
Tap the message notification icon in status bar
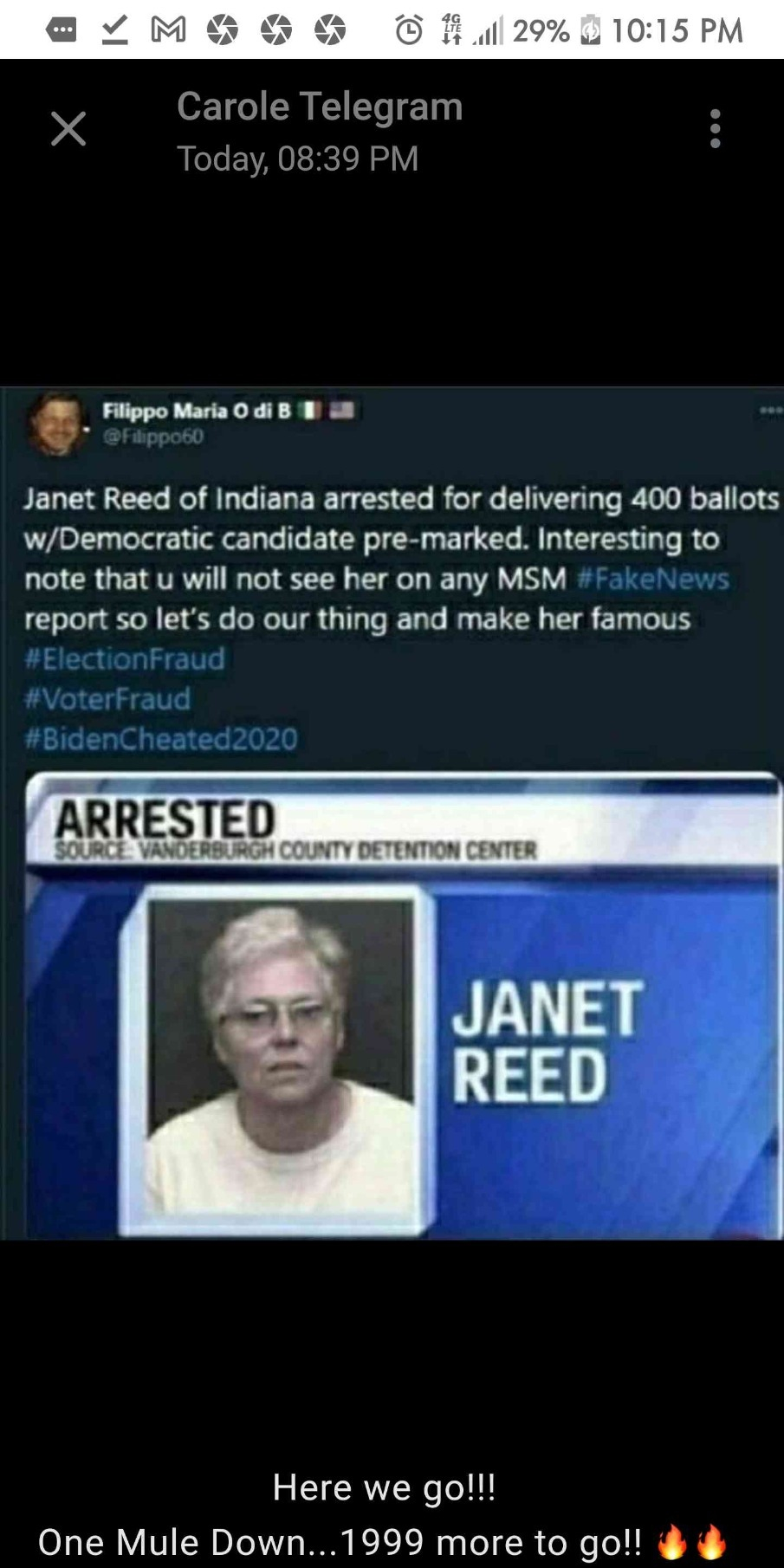click(x=61, y=31)
